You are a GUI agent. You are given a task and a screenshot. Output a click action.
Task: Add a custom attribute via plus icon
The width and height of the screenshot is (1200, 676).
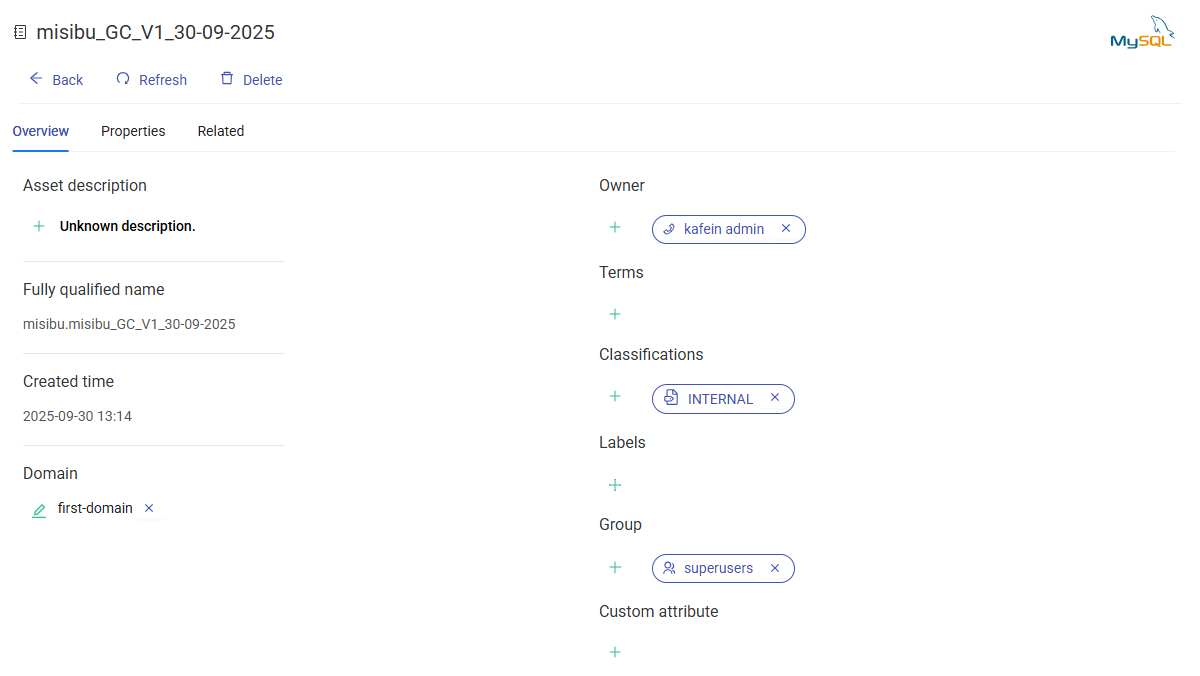[615, 652]
